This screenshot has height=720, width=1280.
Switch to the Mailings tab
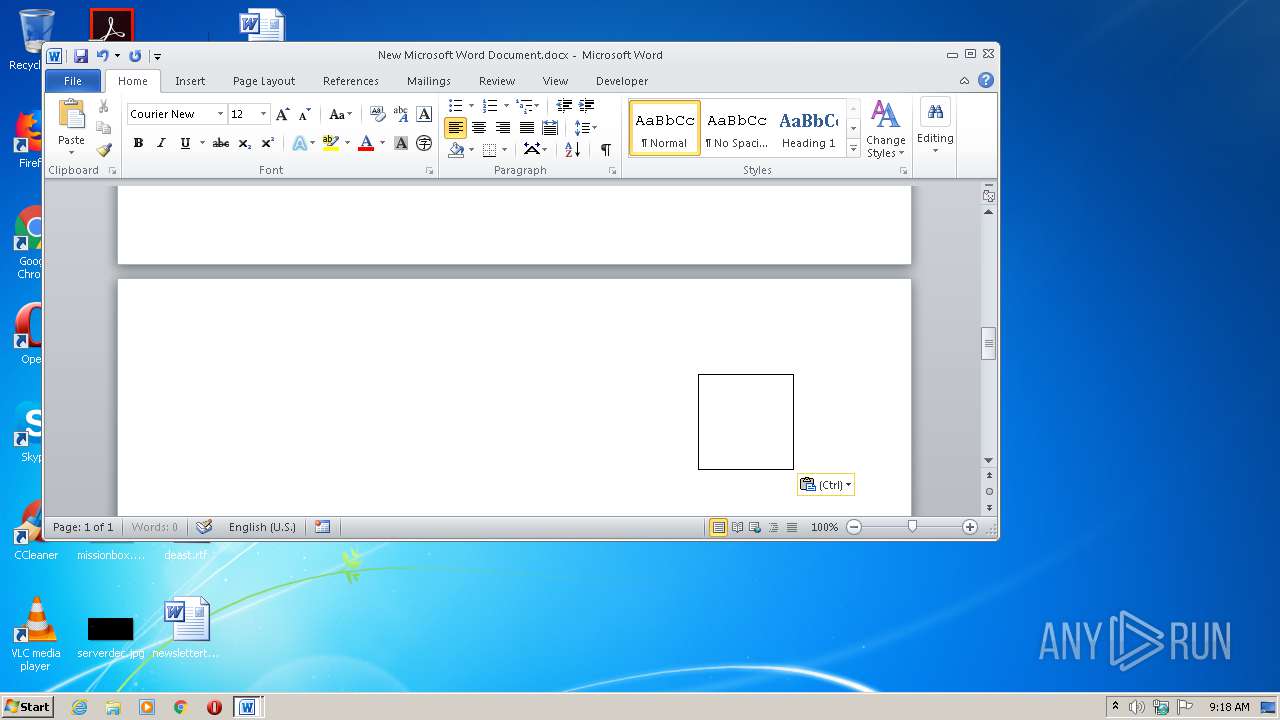(429, 81)
